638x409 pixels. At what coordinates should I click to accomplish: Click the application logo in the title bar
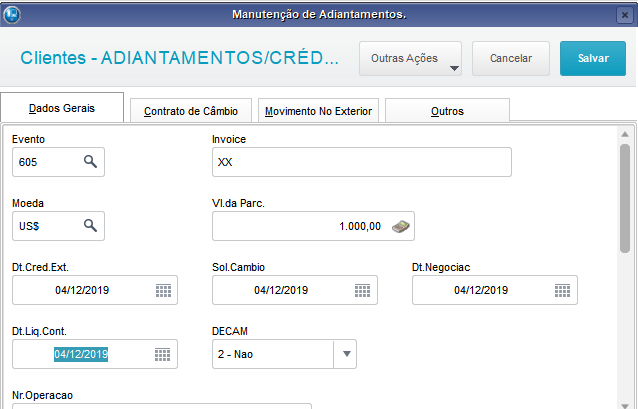12,15
